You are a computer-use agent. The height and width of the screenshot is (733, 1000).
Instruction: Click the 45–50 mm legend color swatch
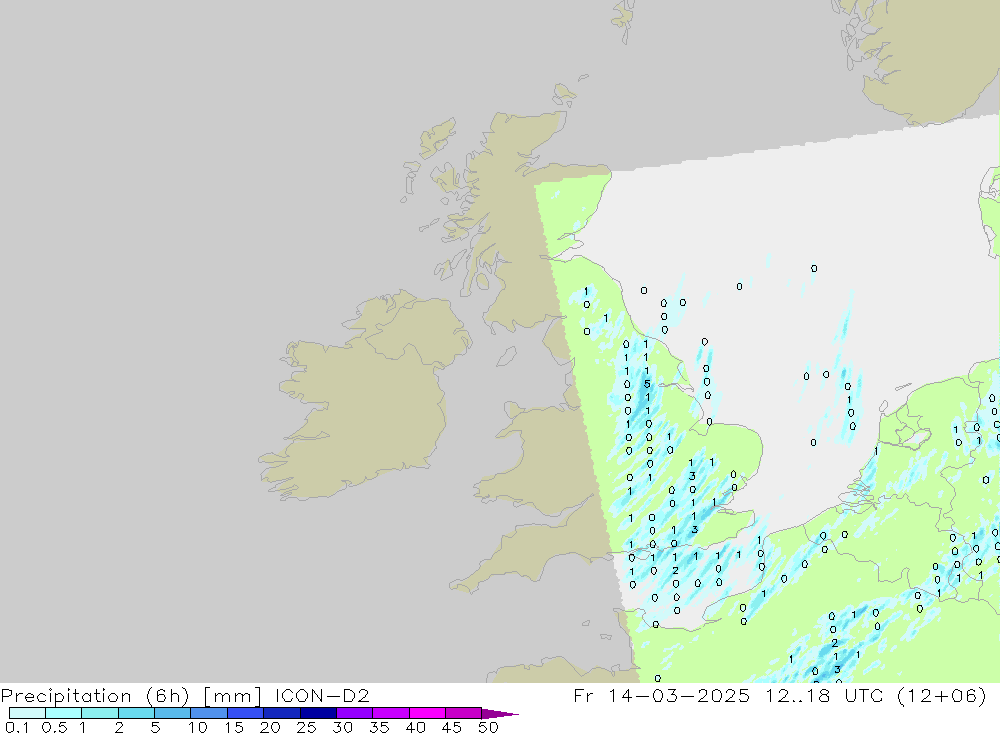[464, 713]
